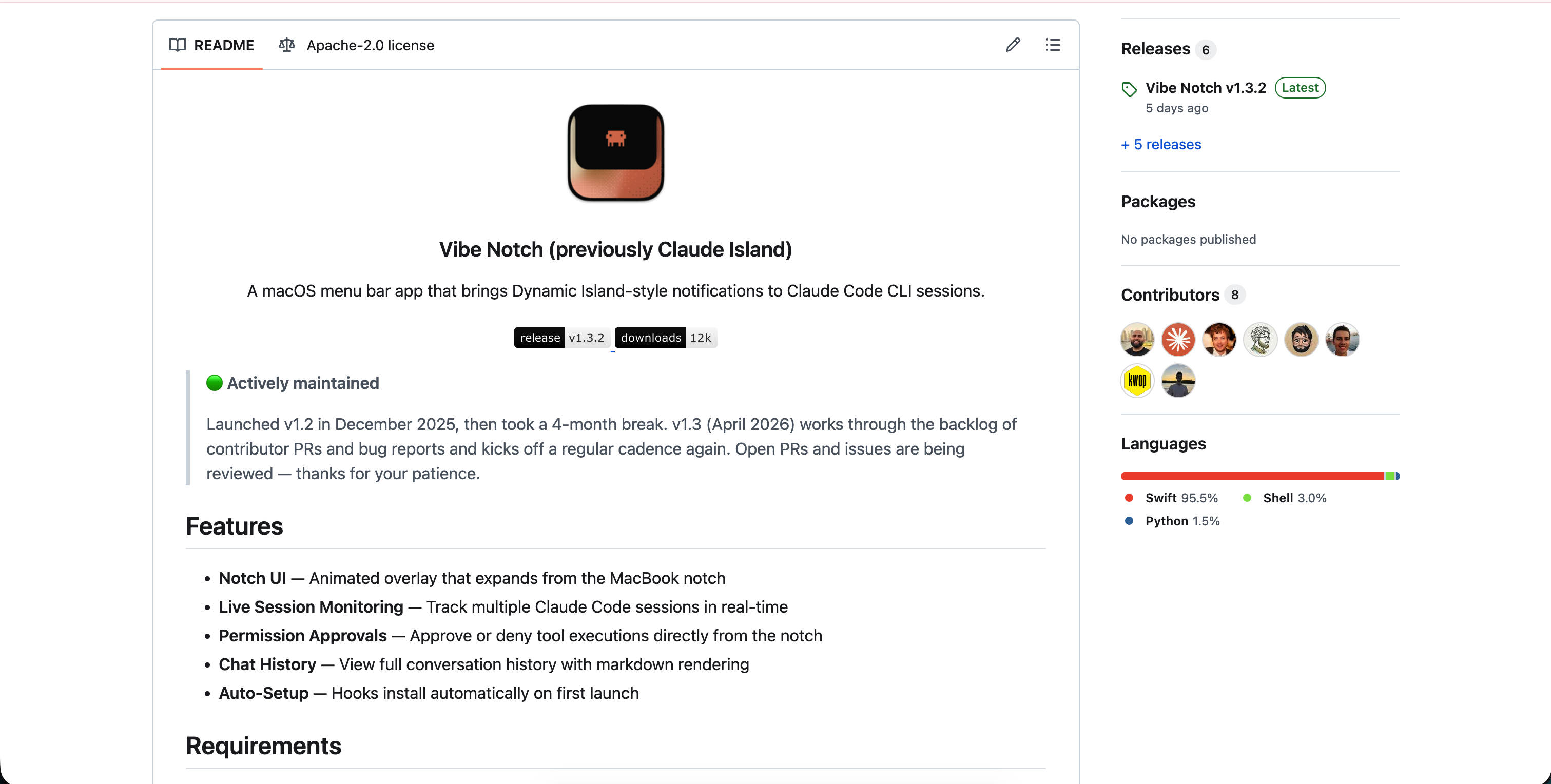Click the glasses-and-beard cartoon contributor avatar
Screen dimensions: 1551x784
click(x=1301, y=340)
